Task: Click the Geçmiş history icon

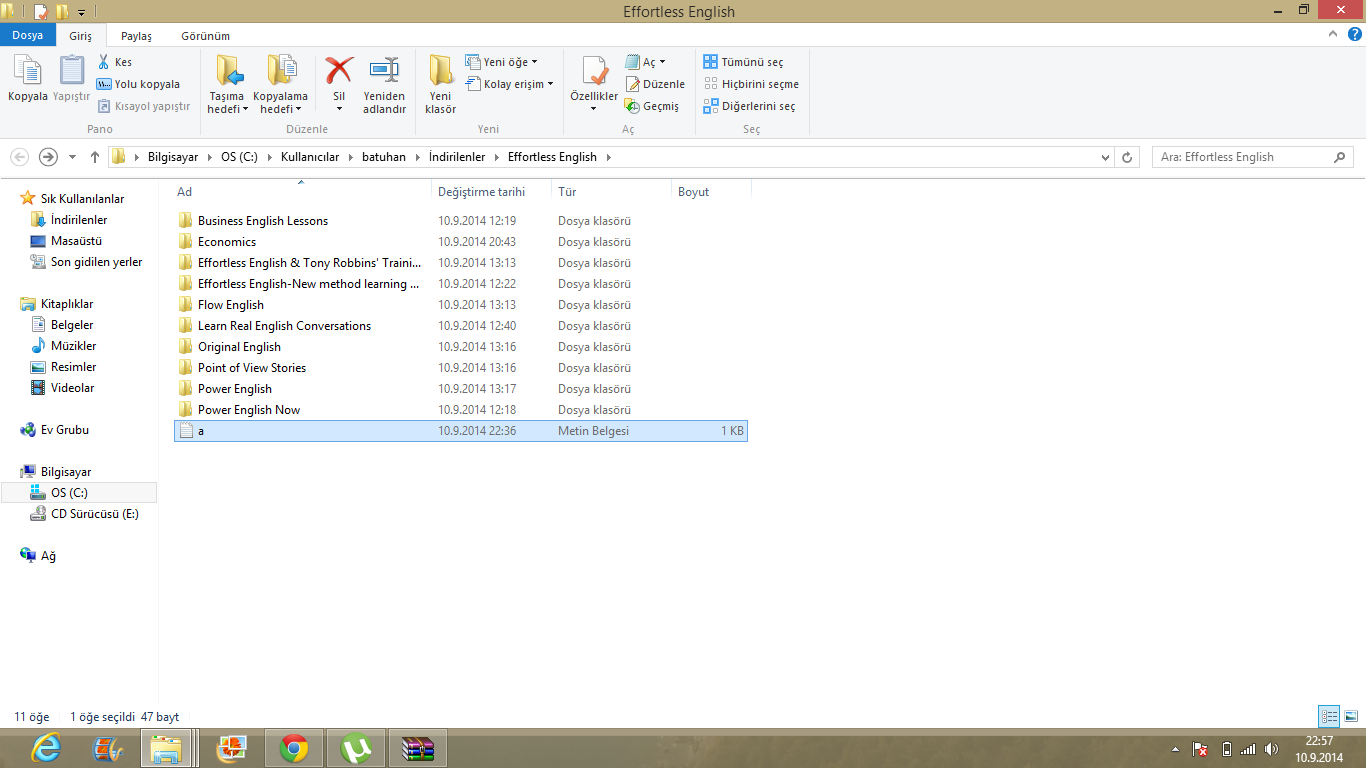Action: [633, 106]
